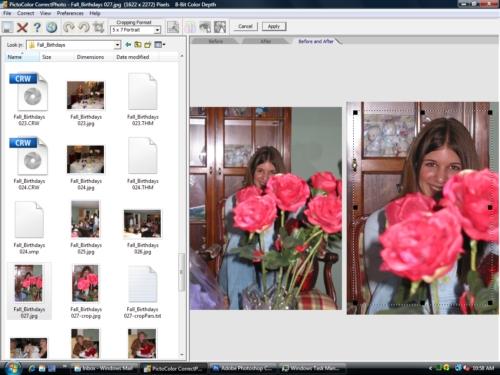The image size is (500, 375).
Task: Select Fall_Birthdays 027-cropPars.txt file
Action: tap(143, 291)
